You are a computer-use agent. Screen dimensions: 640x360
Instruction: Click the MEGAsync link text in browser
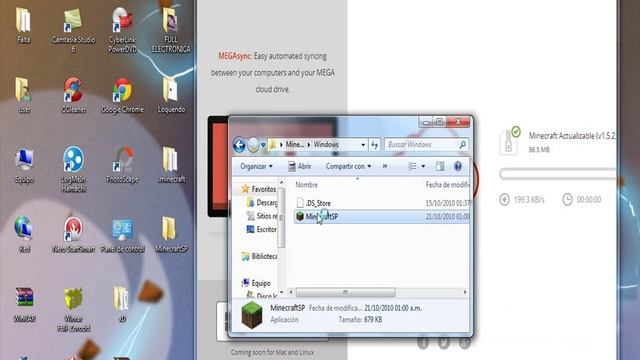point(234,56)
